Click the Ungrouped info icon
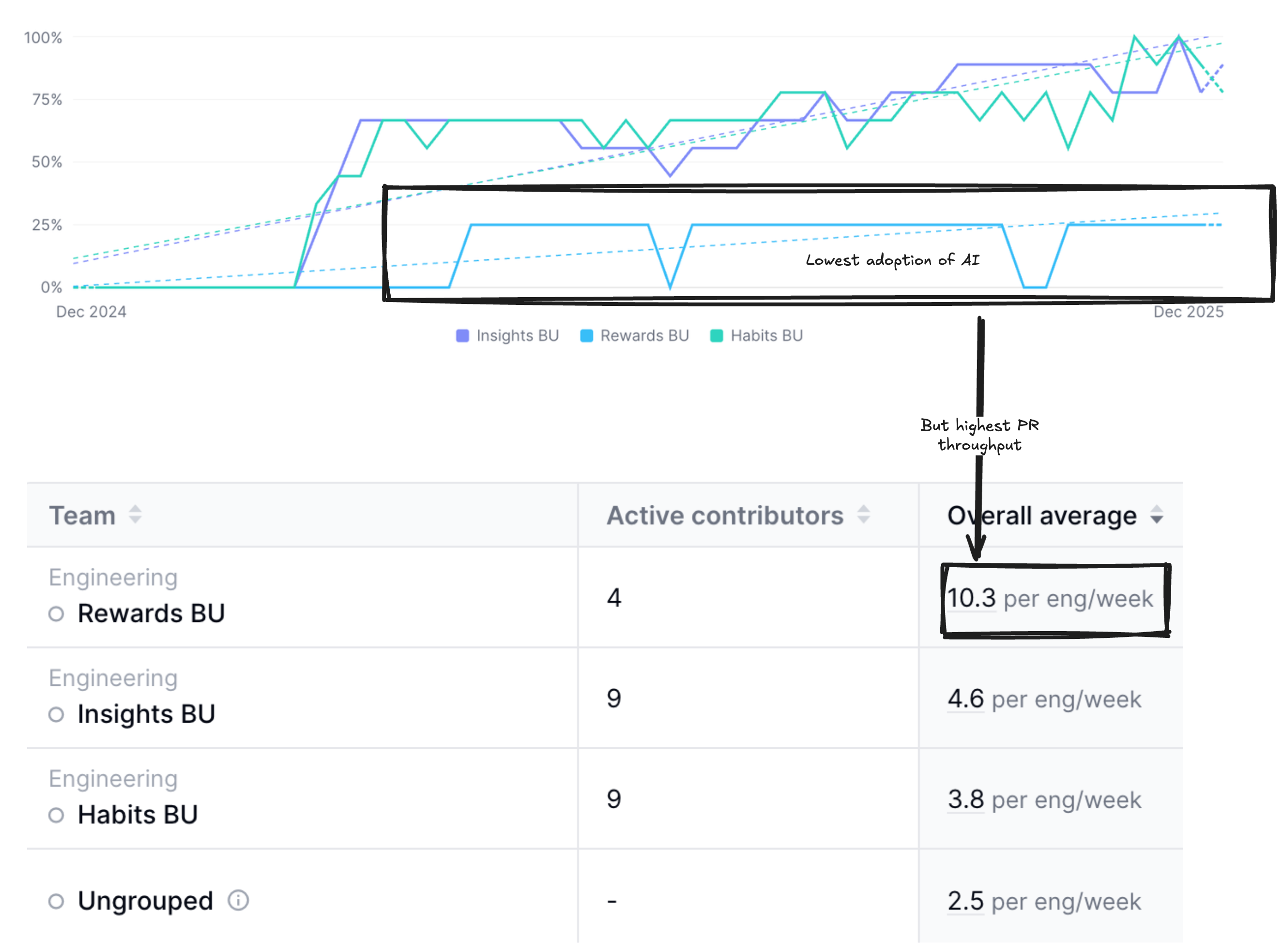Image resolution: width=1283 pixels, height=952 pixels. (x=238, y=900)
